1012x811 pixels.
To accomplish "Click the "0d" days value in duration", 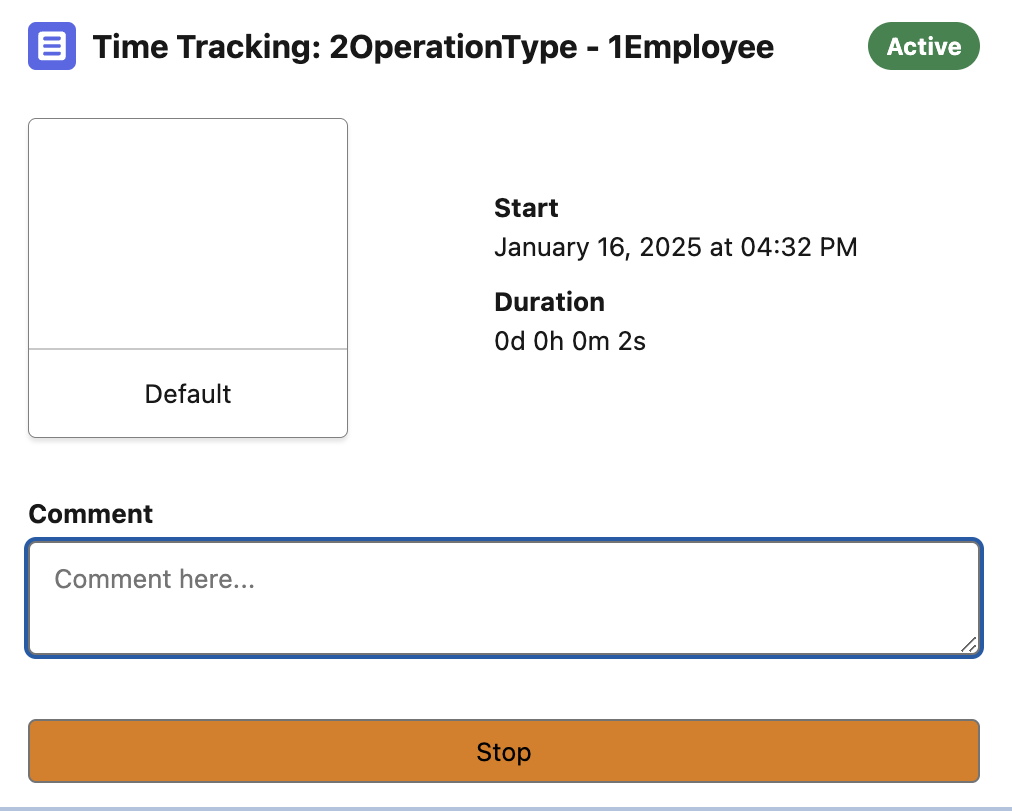I will [510, 341].
